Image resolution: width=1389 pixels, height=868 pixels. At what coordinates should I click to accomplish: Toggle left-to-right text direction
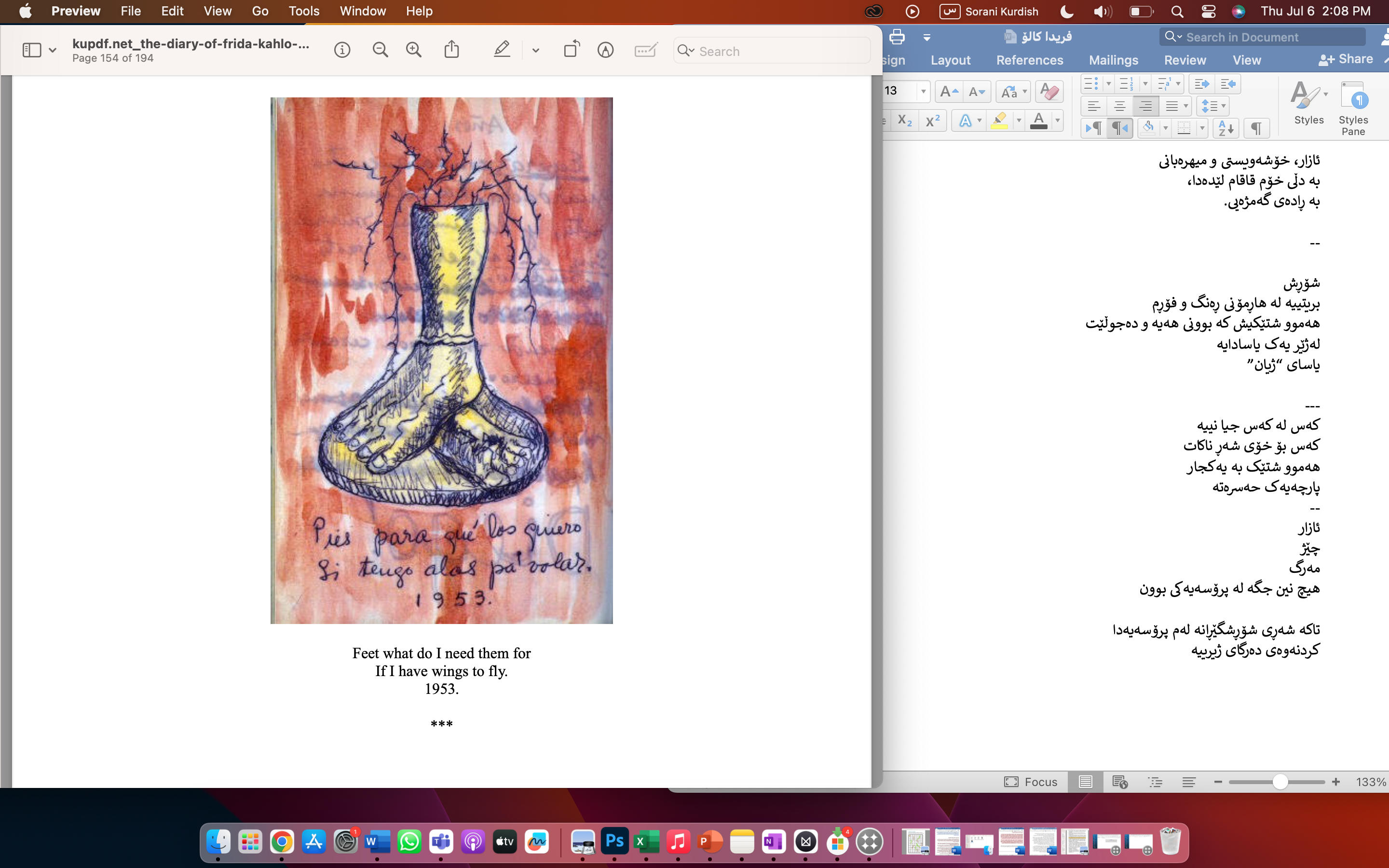1093,128
